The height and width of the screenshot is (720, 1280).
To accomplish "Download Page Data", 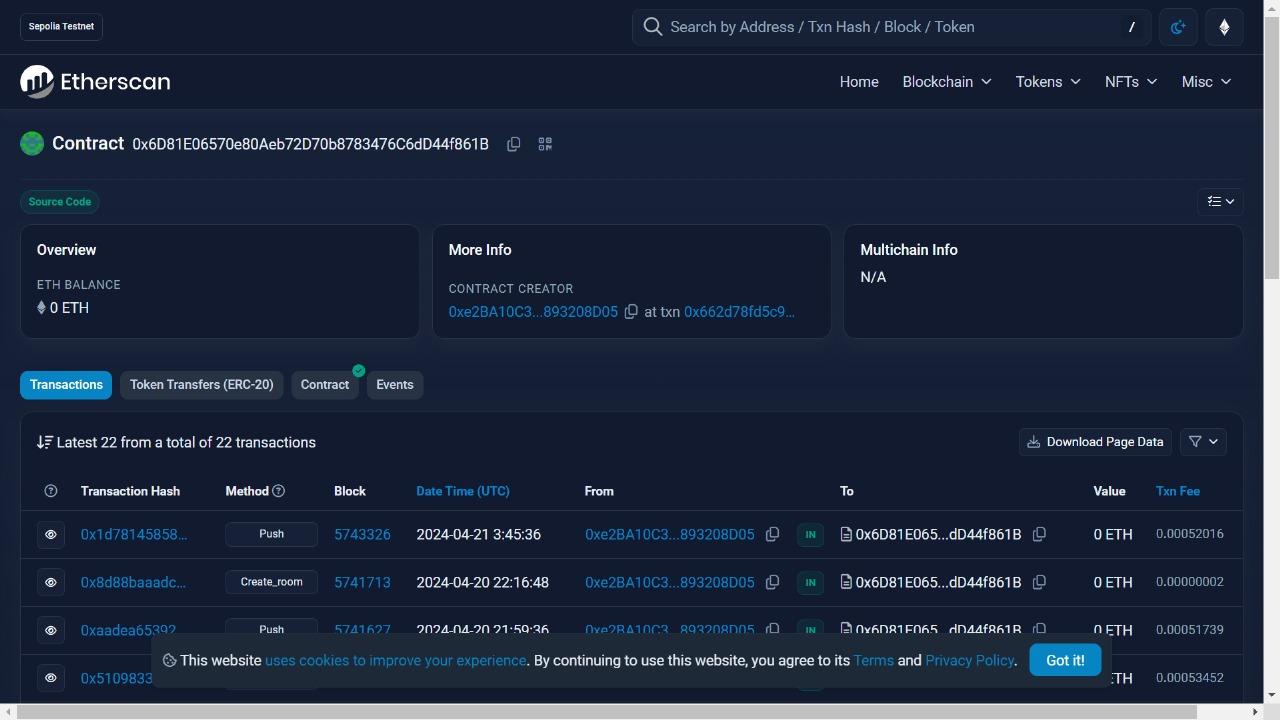I will 1095,442.
